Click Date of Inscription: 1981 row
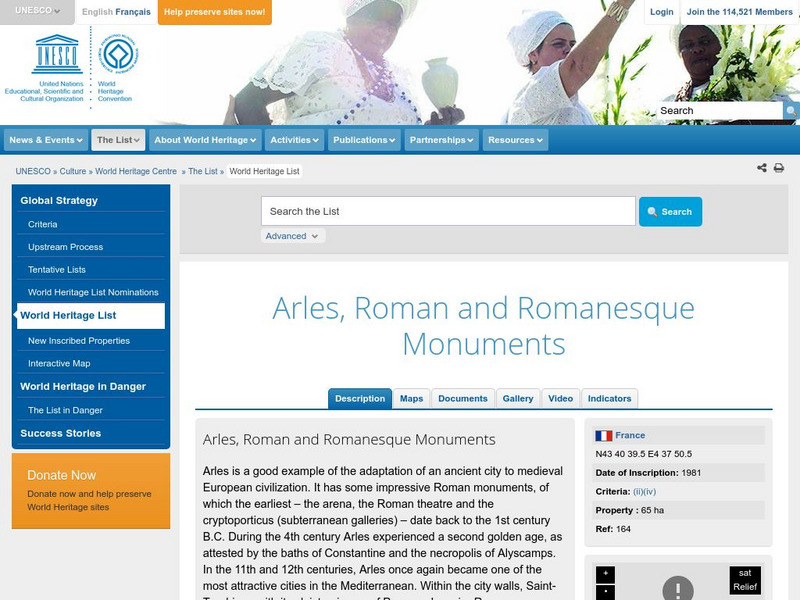This screenshot has height=600, width=800. [x=679, y=473]
